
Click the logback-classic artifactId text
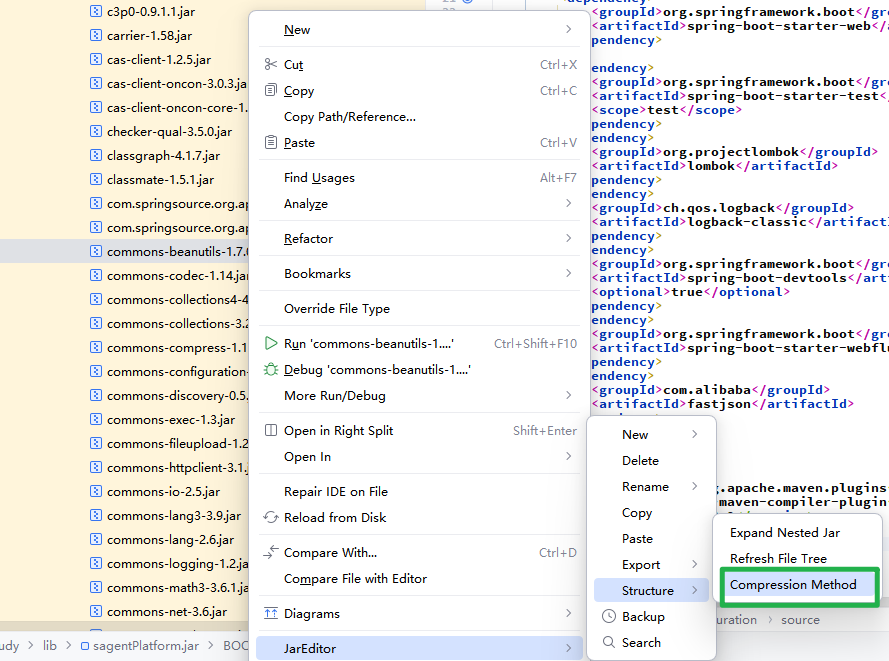point(747,222)
